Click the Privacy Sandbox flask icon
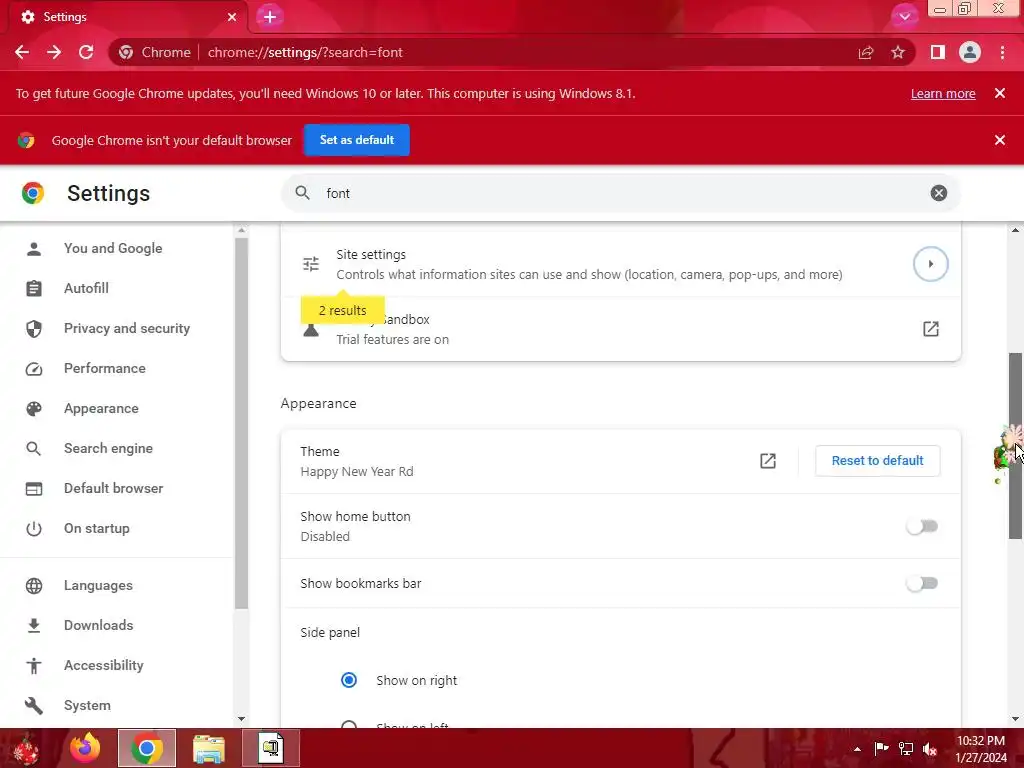This screenshot has height=768, width=1024. [x=311, y=330]
